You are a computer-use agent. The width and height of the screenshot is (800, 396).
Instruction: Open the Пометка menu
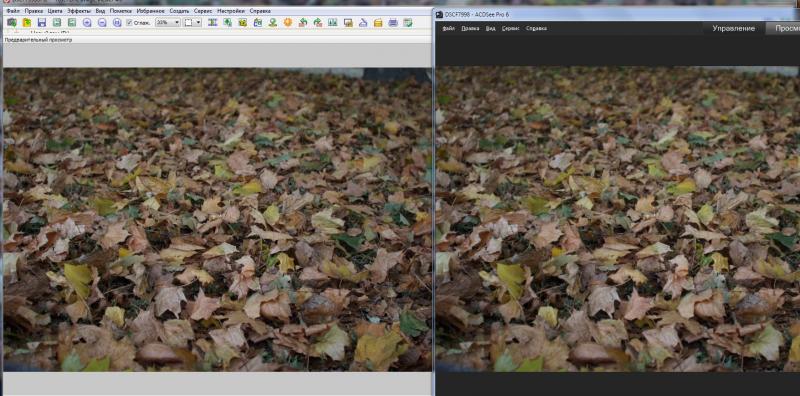120,11
